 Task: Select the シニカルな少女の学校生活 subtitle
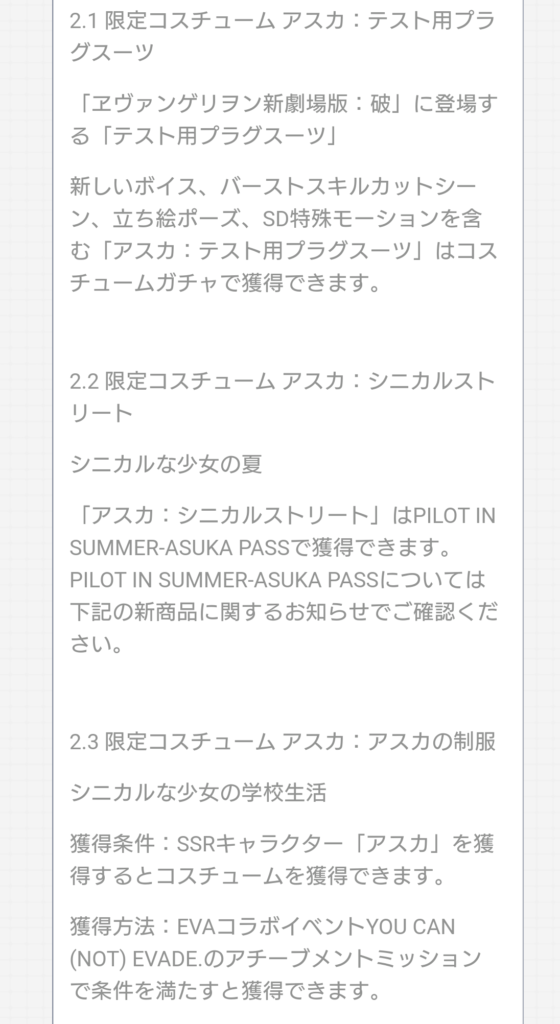click(x=198, y=792)
